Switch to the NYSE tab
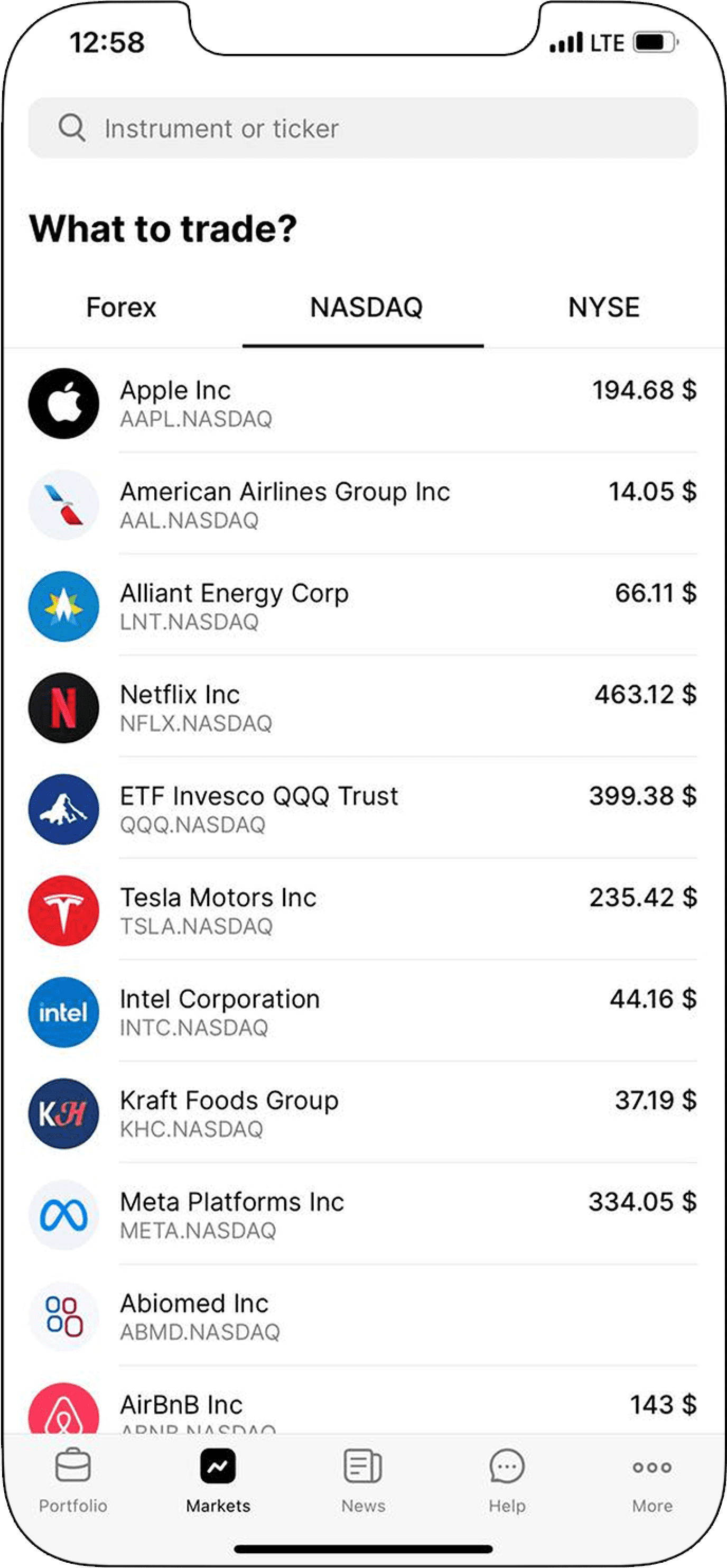727x1568 pixels. click(x=603, y=307)
